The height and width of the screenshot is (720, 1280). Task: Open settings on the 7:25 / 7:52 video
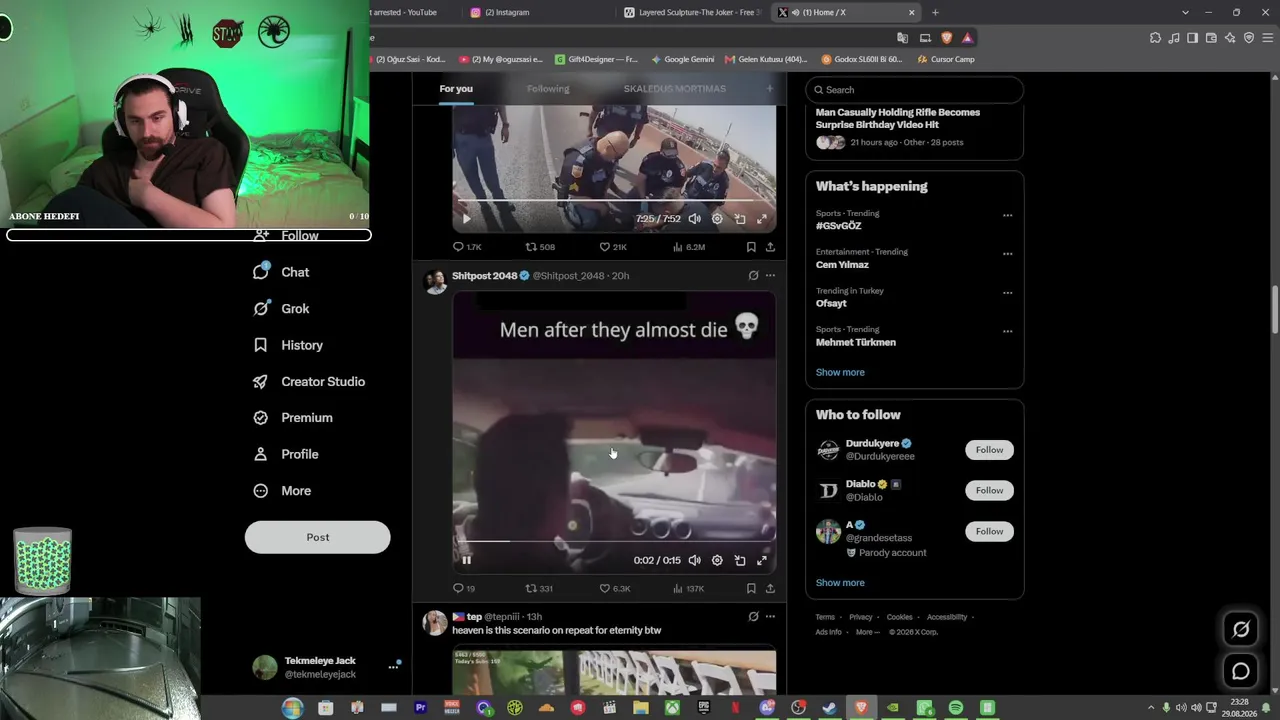coord(717,218)
